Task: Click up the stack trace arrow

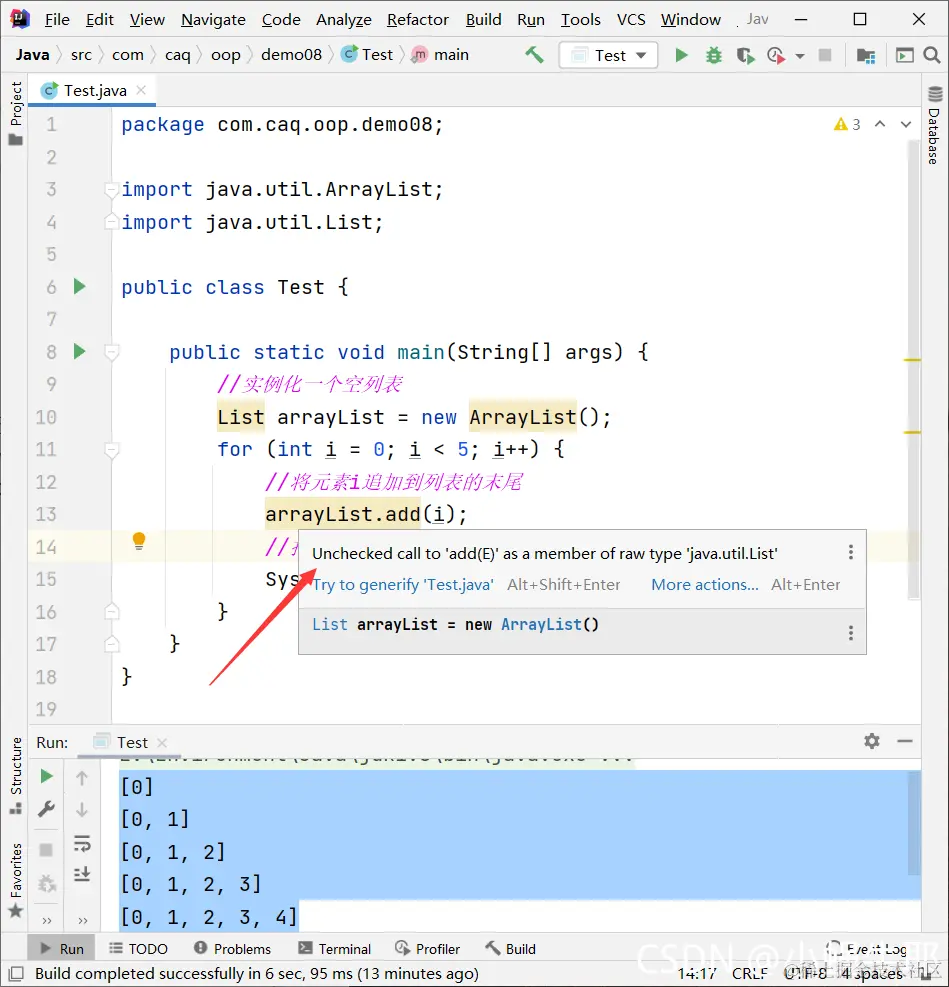Action: 82,778
